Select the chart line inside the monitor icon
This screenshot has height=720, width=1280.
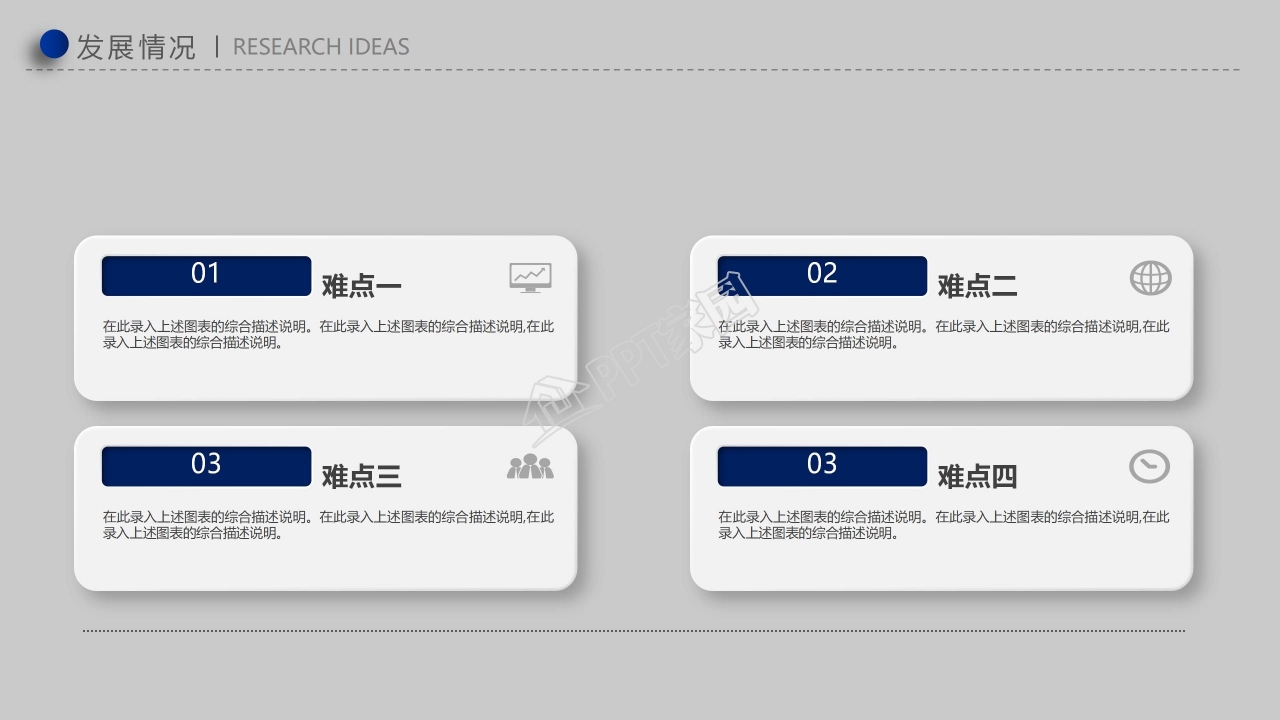[531, 273]
